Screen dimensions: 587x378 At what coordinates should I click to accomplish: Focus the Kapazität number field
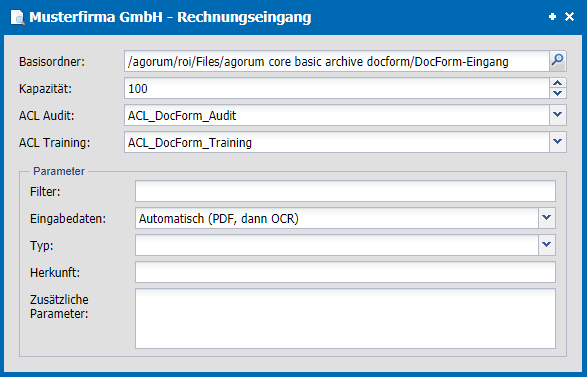(x=337, y=88)
